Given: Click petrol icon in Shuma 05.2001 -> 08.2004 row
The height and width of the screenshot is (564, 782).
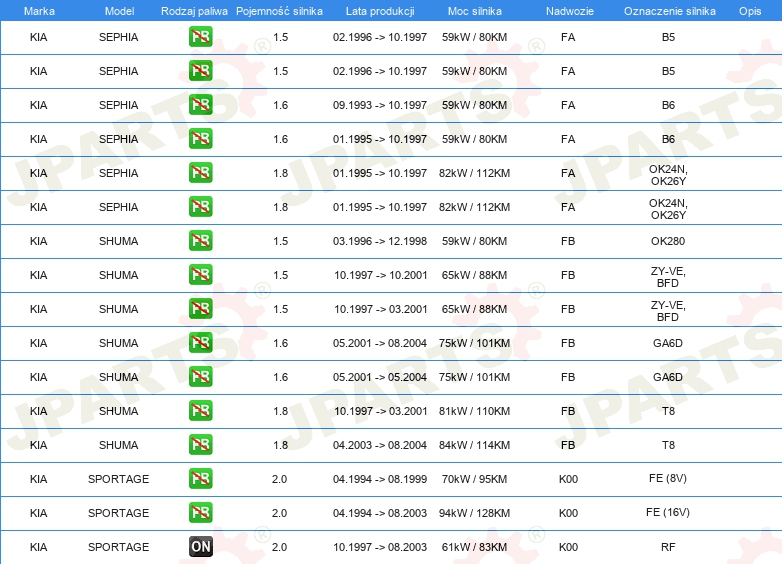Looking at the screenshot, I should click(201, 343).
